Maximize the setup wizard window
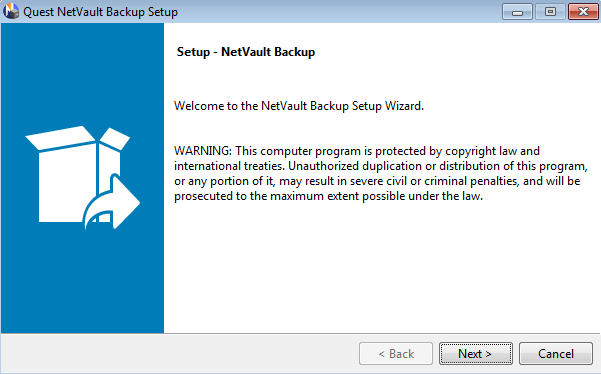The height and width of the screenshot is (374, 601). coord(550,11)
